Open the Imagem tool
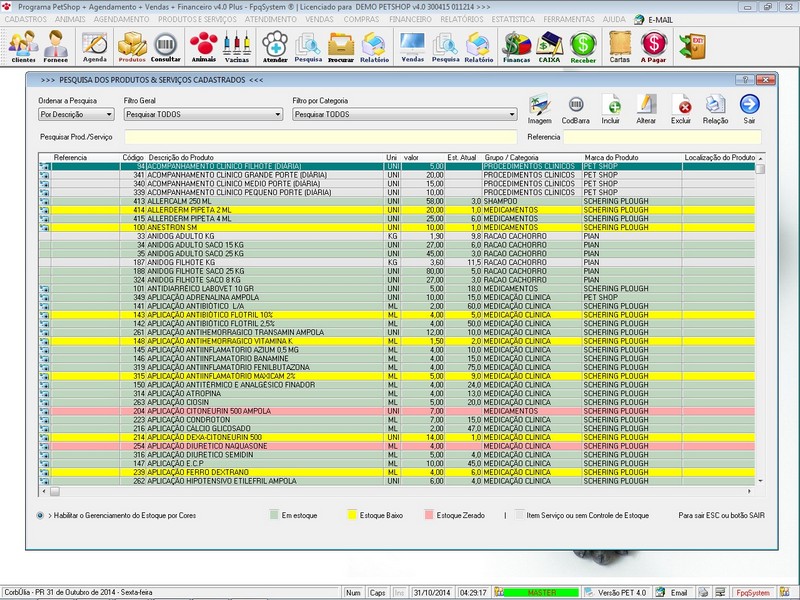The width and height of the screenshot is (800, 600). coord(540,105)
